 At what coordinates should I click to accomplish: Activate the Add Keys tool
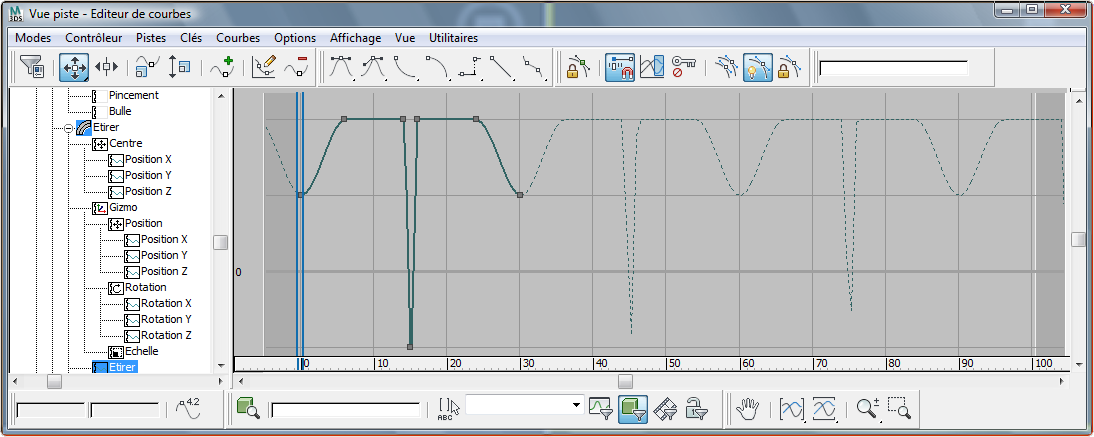pos(221,67)
